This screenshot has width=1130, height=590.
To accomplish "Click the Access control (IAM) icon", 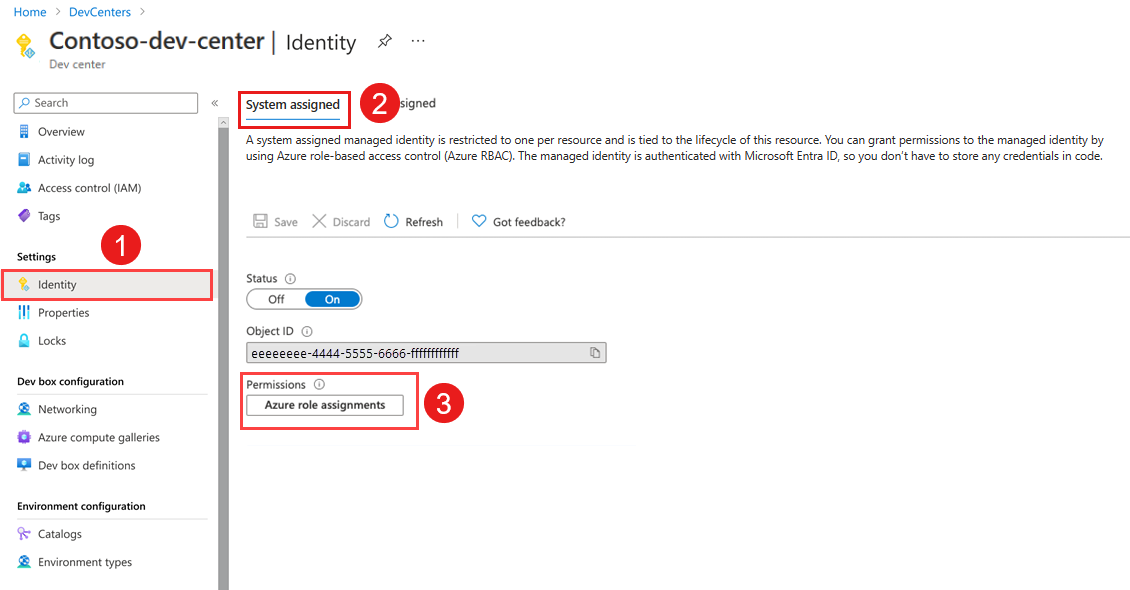I will point(24,188).
